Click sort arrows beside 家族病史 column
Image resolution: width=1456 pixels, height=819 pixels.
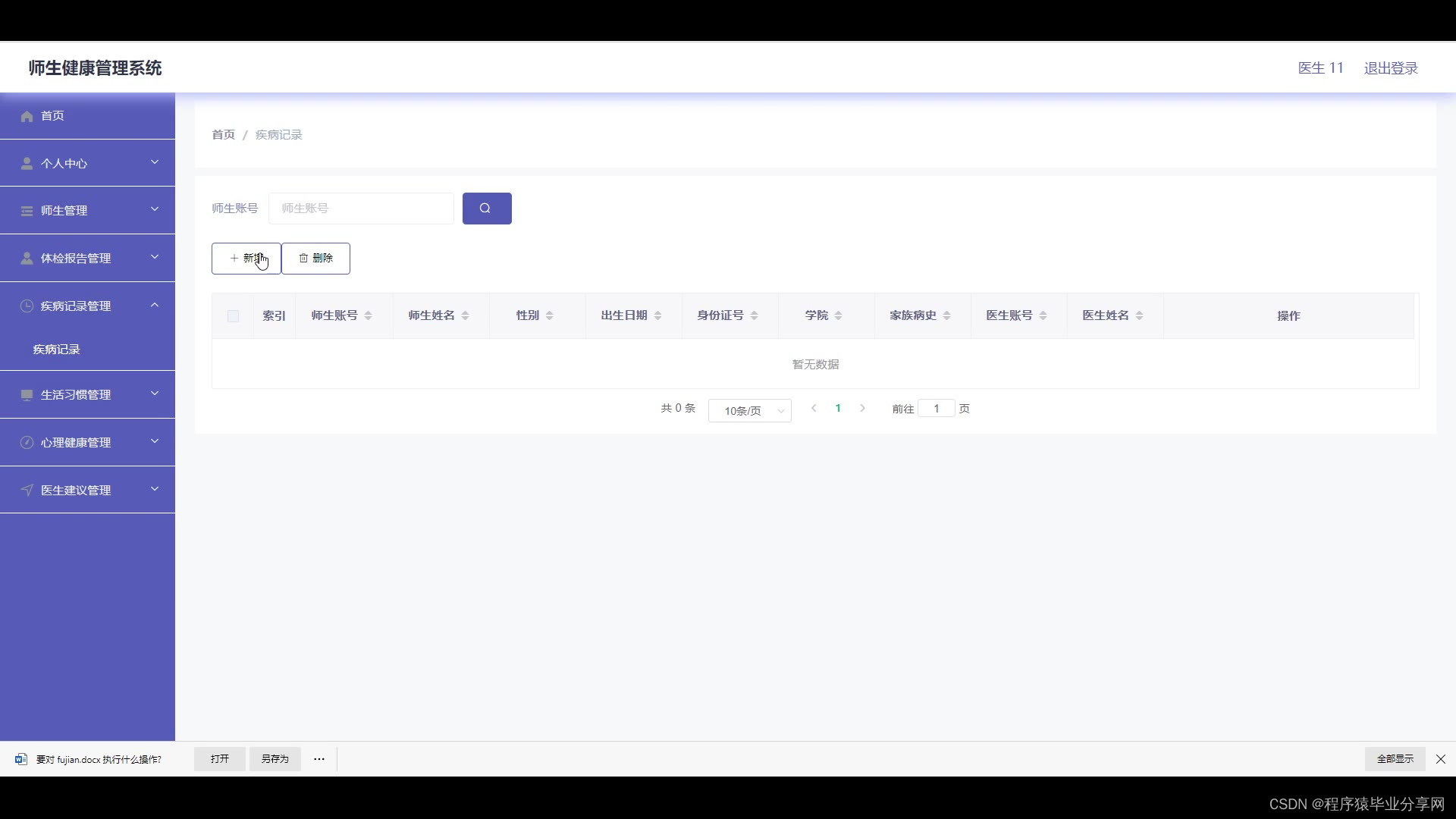point(946,315)
